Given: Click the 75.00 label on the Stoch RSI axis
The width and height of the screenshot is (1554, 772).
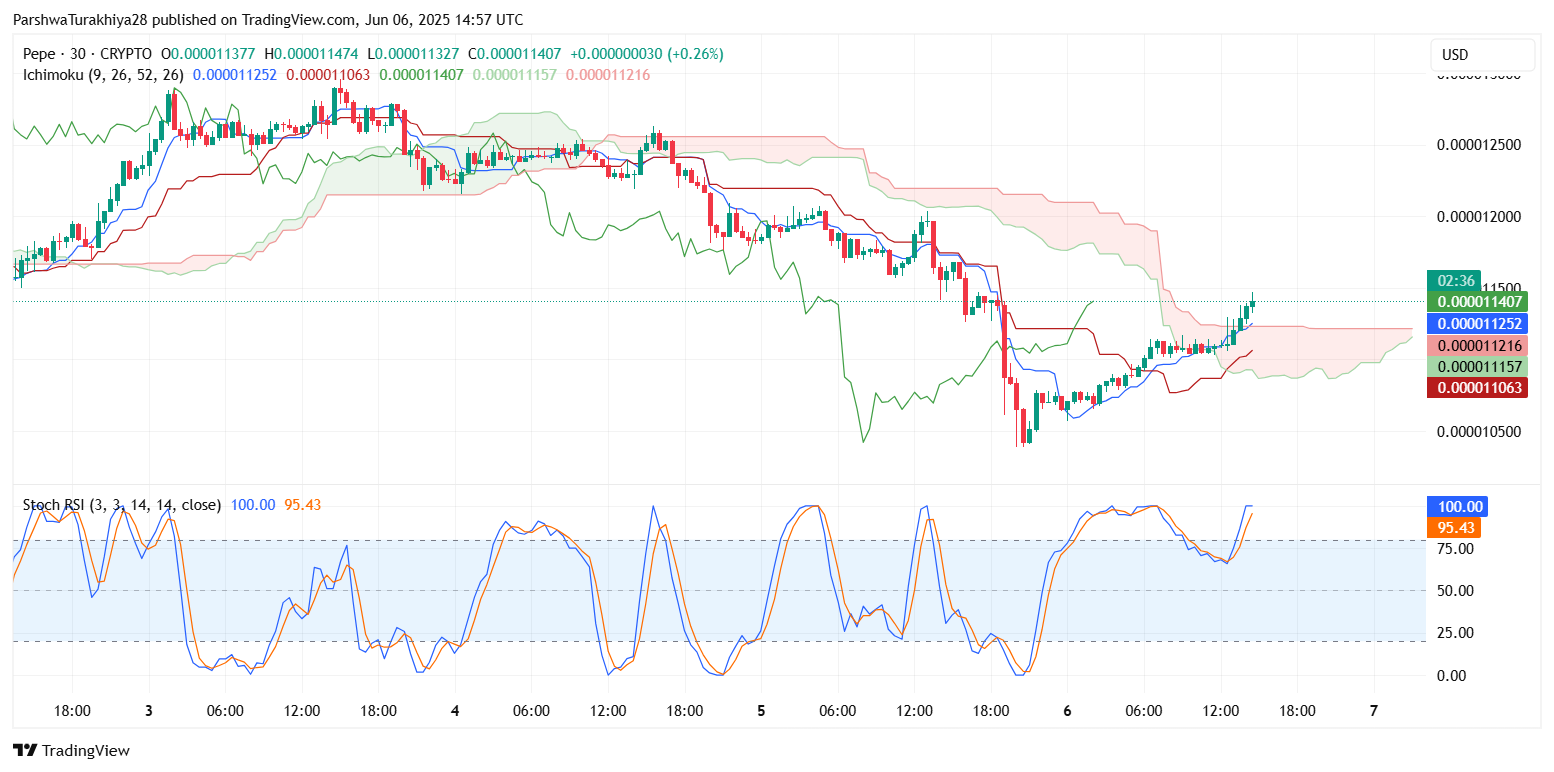Looking at the screenshot, I should (x=1455, y=549).
